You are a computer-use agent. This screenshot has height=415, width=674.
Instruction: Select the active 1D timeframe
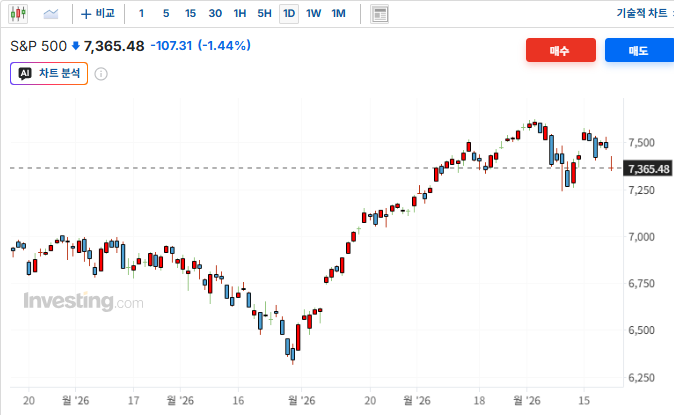point(289,14)
